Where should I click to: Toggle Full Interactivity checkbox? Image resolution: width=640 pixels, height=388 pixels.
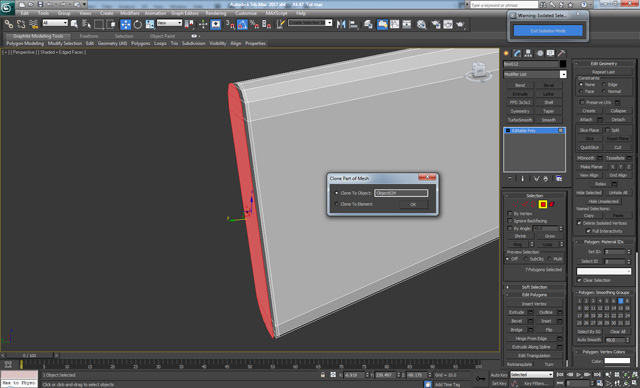point(588,231)
